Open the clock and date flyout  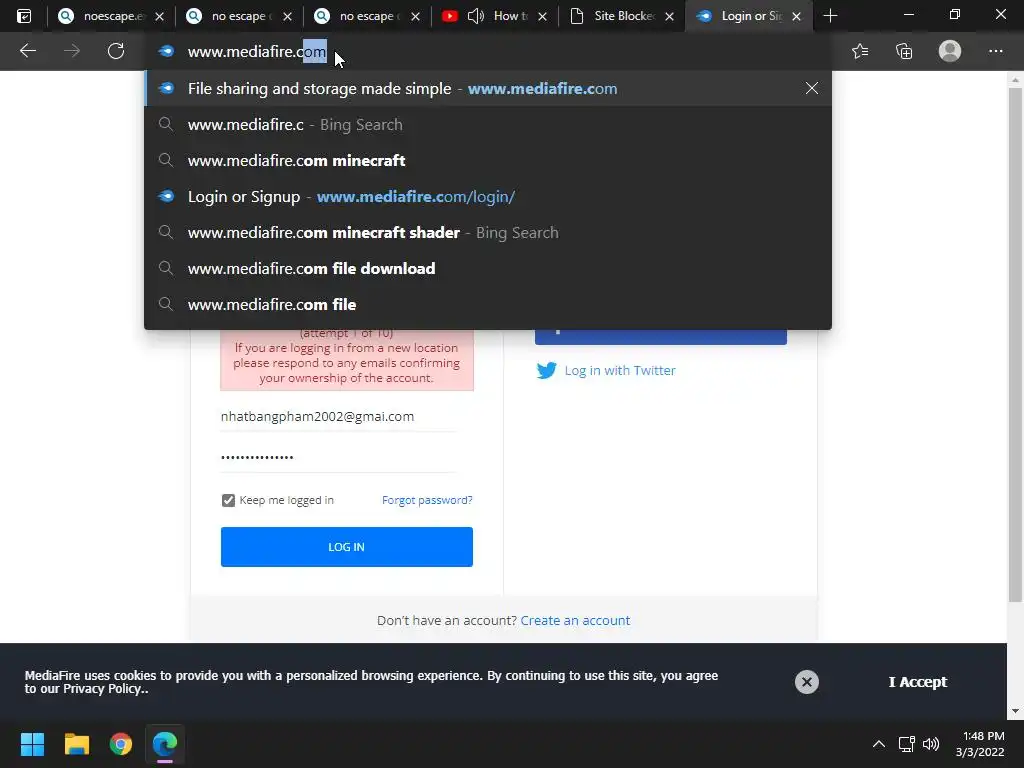point(980,744)
